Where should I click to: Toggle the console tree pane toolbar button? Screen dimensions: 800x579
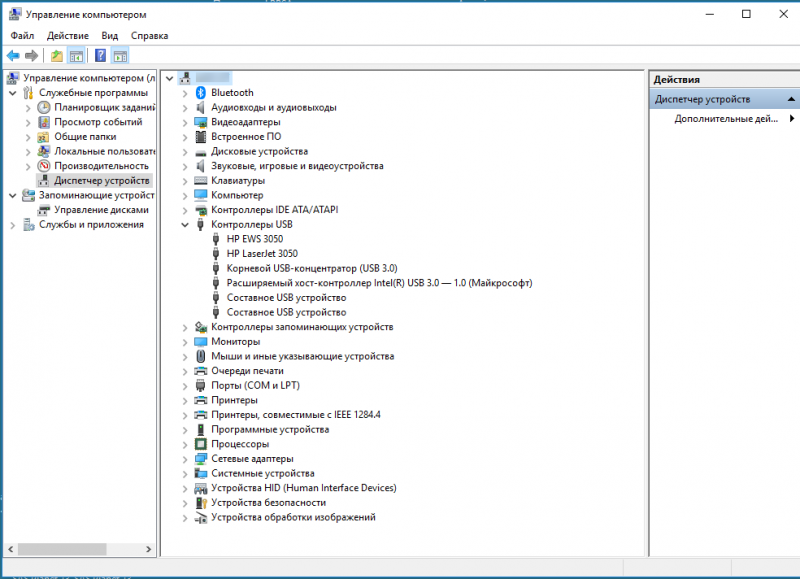tap(75, 56)
